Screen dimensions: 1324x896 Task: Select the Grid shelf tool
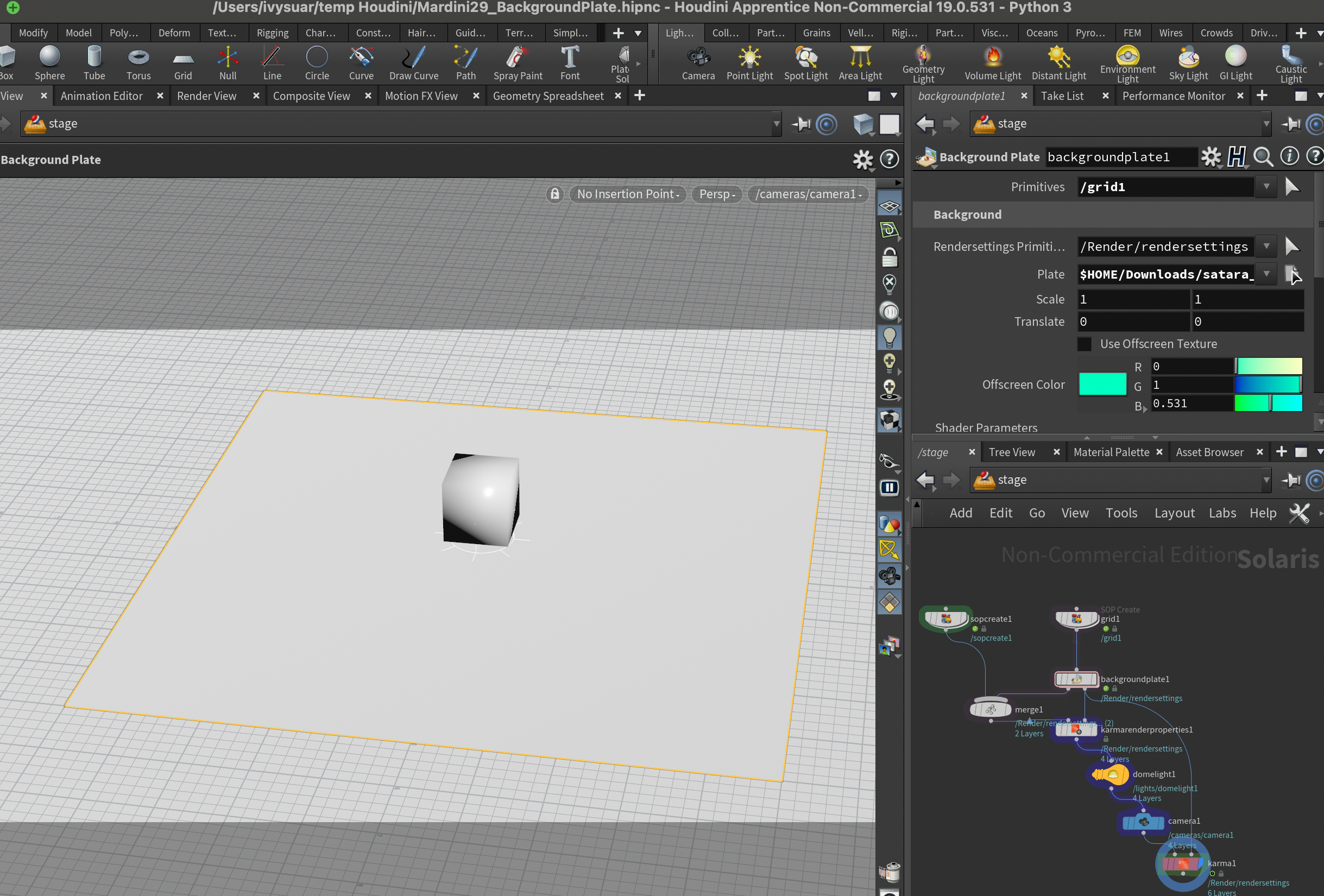pyautogui.click(x=183, y=63)
